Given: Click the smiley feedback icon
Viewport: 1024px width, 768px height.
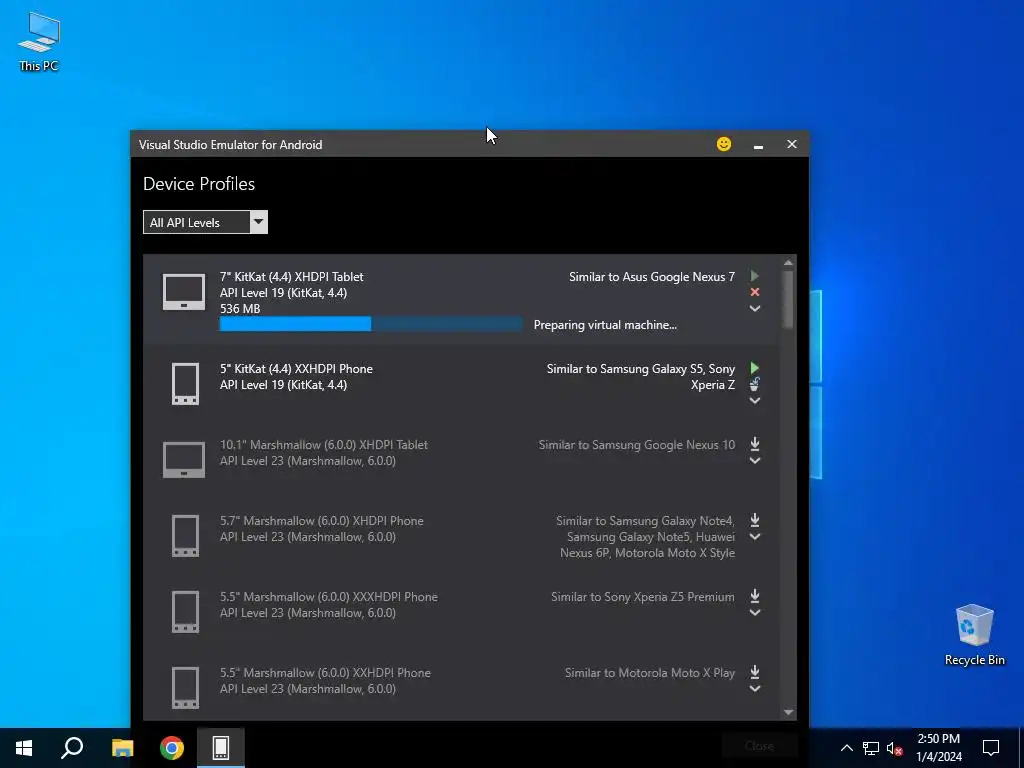Looking at the screenshot, I should [724, 144].
